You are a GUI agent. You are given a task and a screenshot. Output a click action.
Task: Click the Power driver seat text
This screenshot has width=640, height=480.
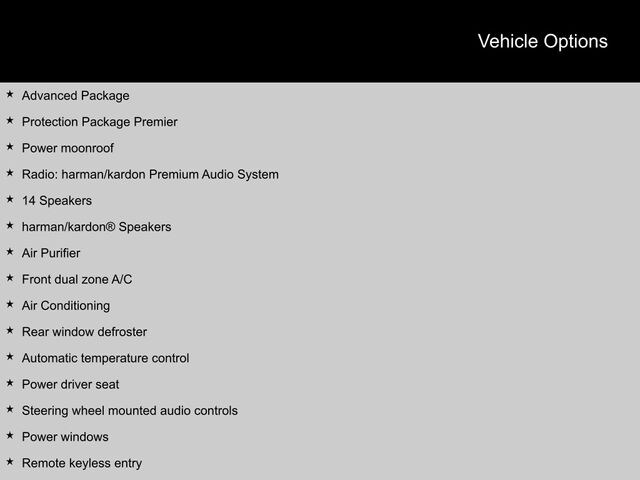pos(70,384)
